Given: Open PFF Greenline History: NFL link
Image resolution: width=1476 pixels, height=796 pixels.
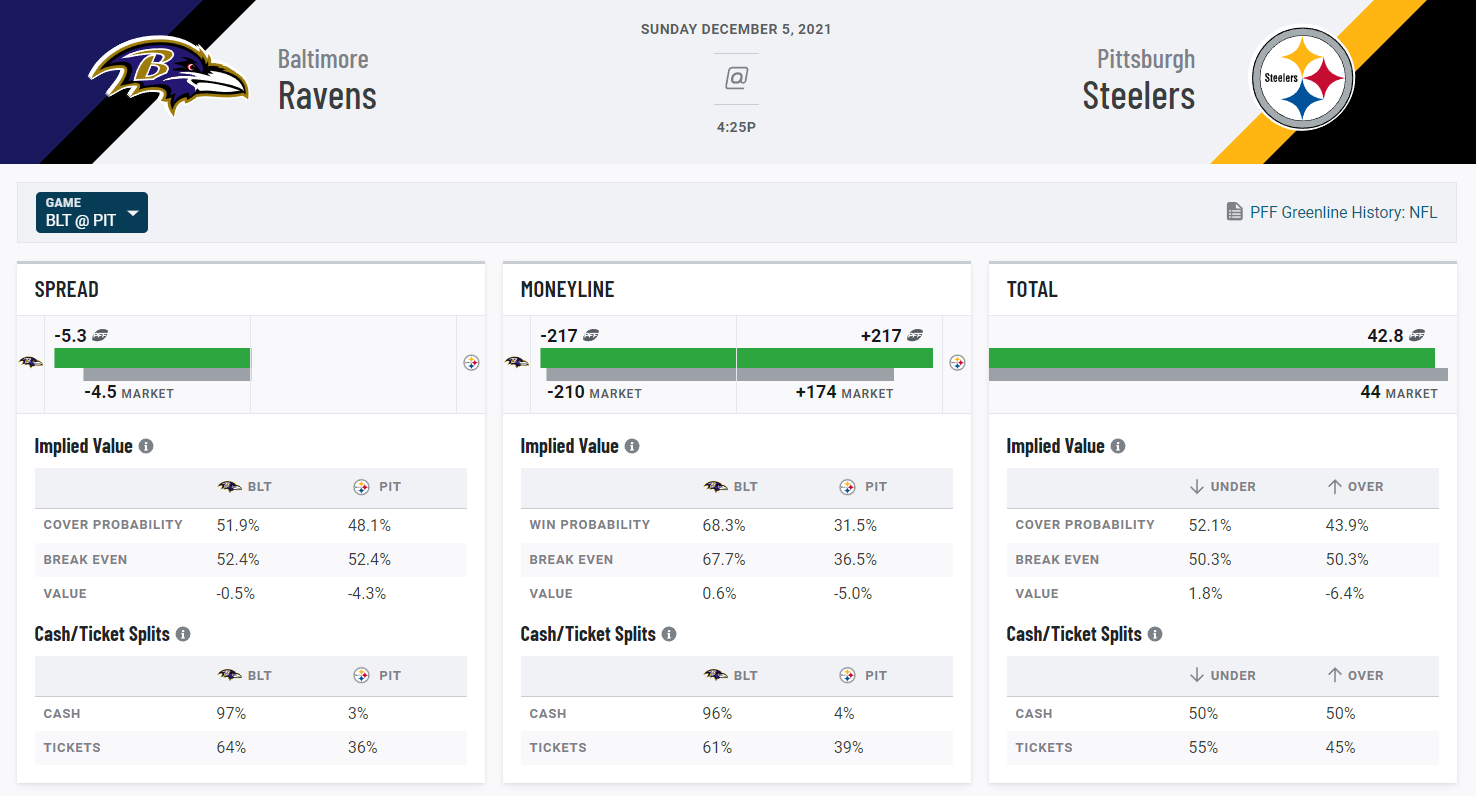Looking at the screenshot, I should click(1343, 212).
